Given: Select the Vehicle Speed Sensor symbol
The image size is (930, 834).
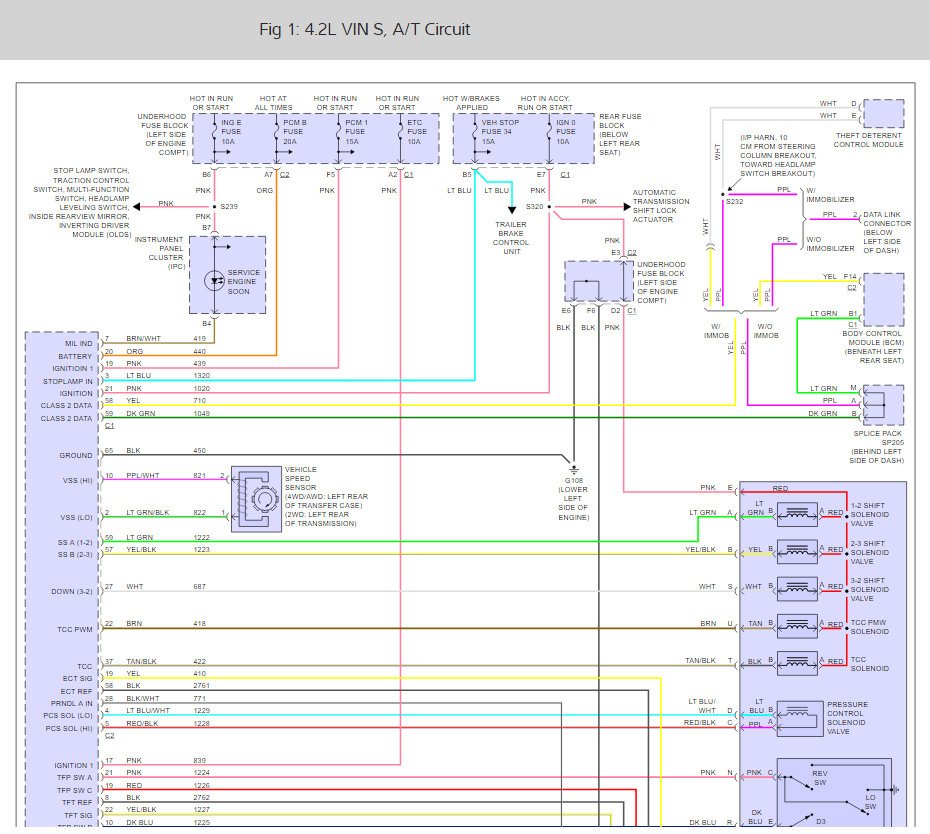Looking at the screenshot, I should point(256,499).
